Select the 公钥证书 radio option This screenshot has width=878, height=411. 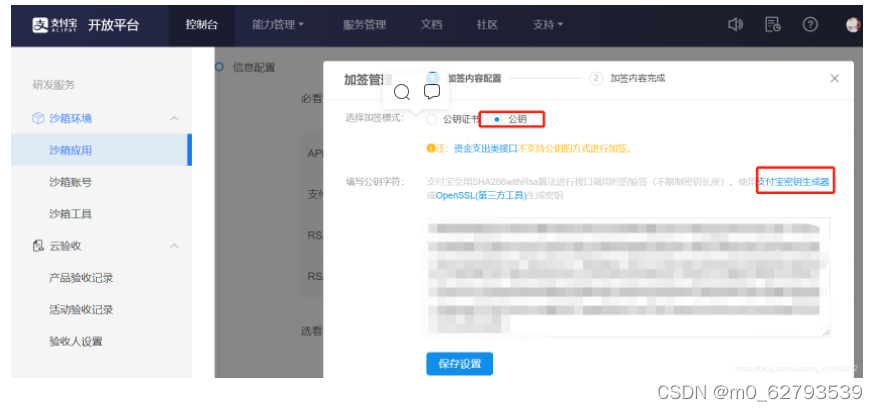coord(432,120)
